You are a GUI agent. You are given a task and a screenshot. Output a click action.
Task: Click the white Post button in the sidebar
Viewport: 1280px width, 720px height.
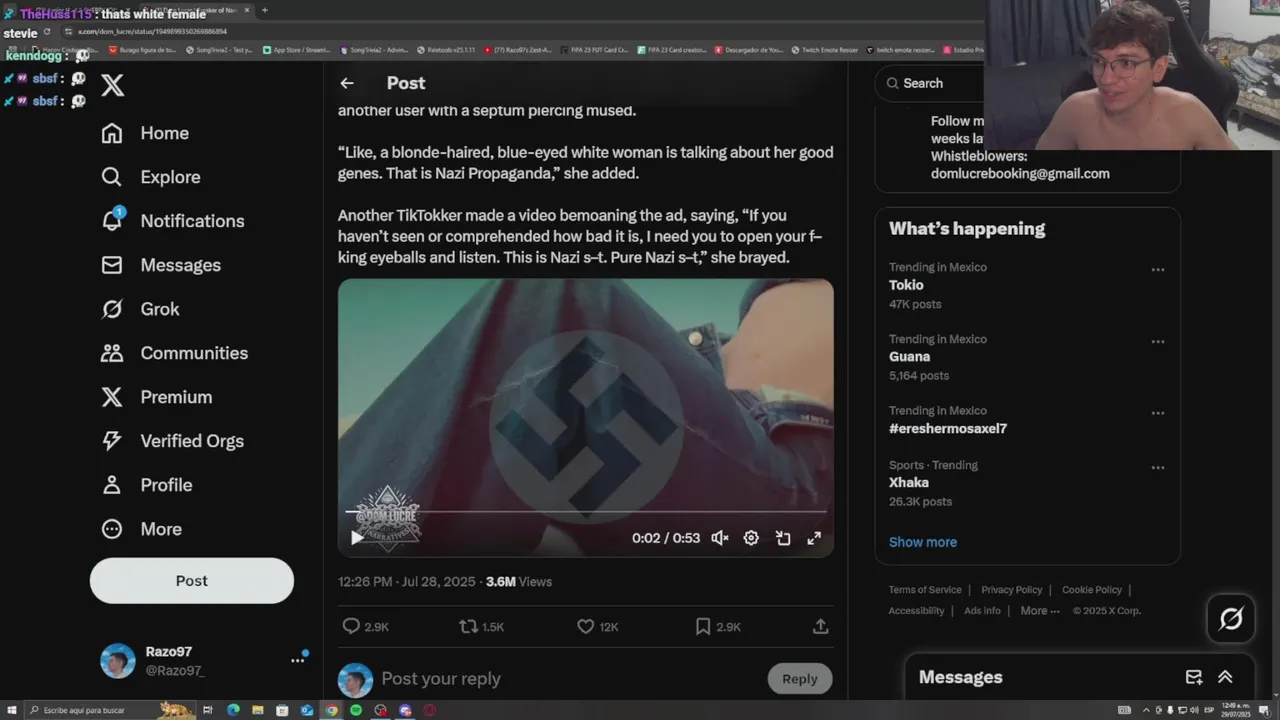click(x=192, y=581)
